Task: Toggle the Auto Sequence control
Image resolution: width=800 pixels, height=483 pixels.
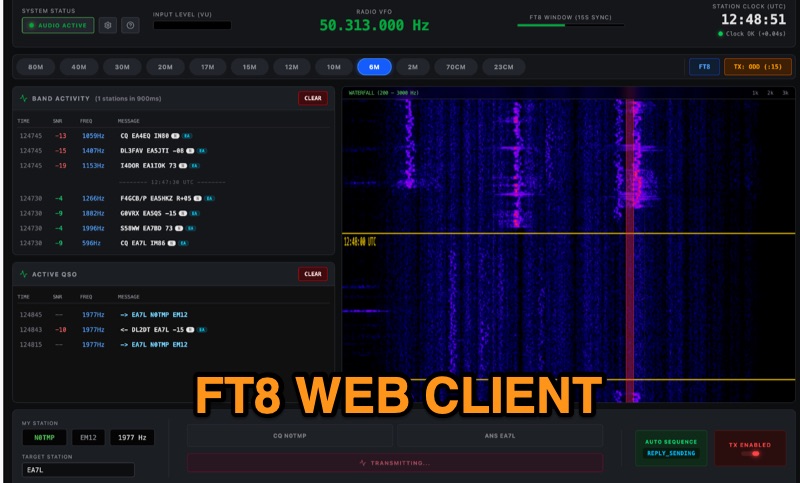Action: [671, 447]
